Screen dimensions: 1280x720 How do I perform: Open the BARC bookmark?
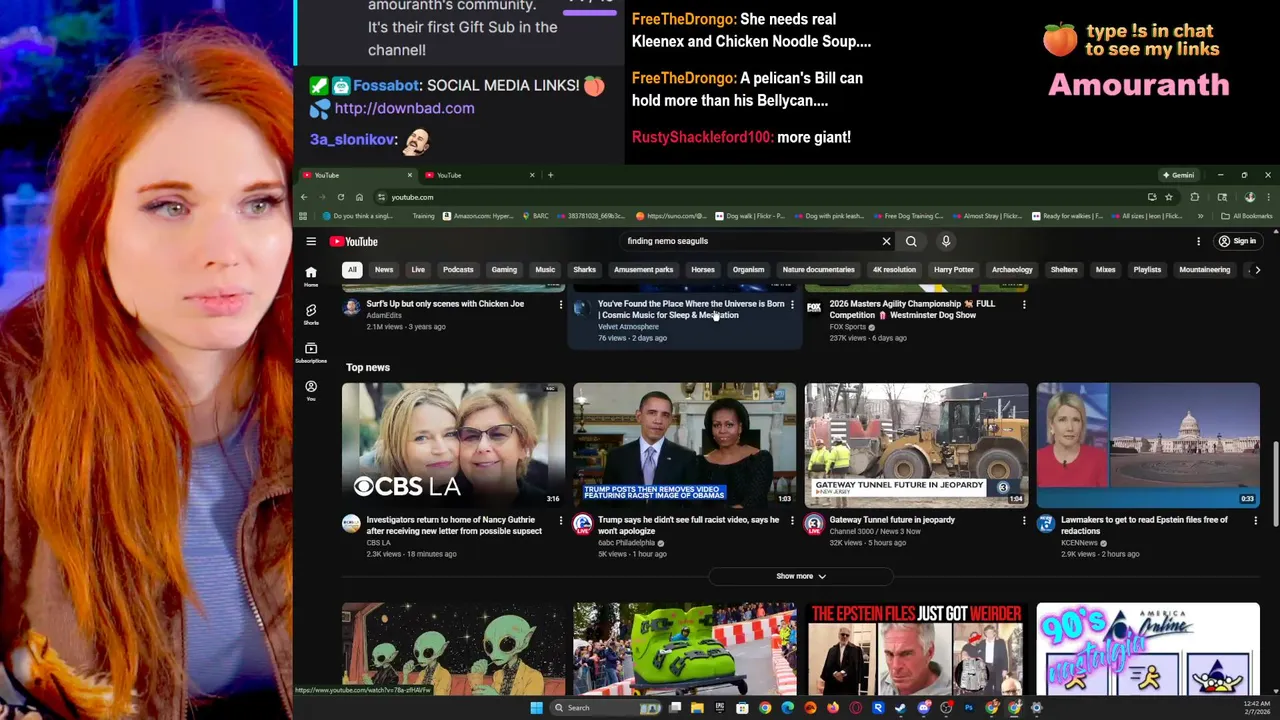coord(535,216)
